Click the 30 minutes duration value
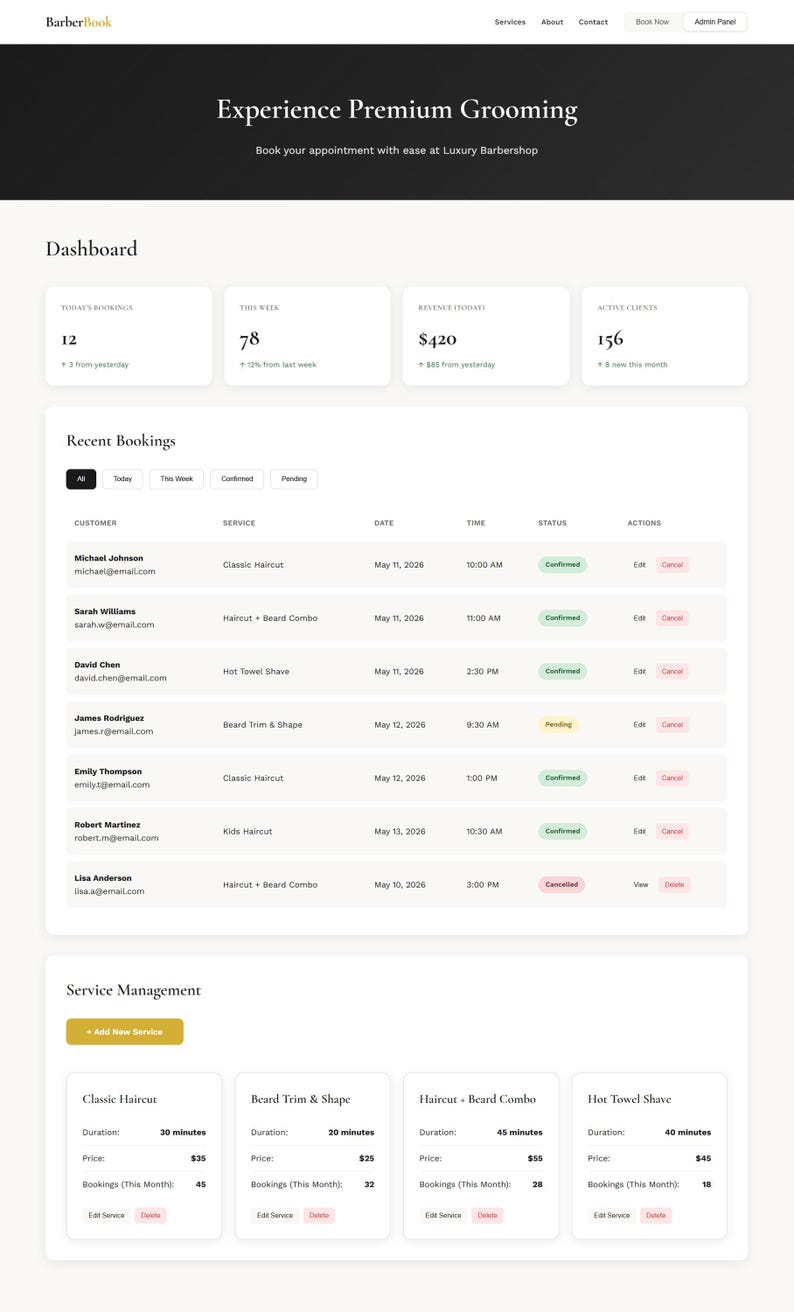Screen dimensions: 794x1312 pos(183,1132)
